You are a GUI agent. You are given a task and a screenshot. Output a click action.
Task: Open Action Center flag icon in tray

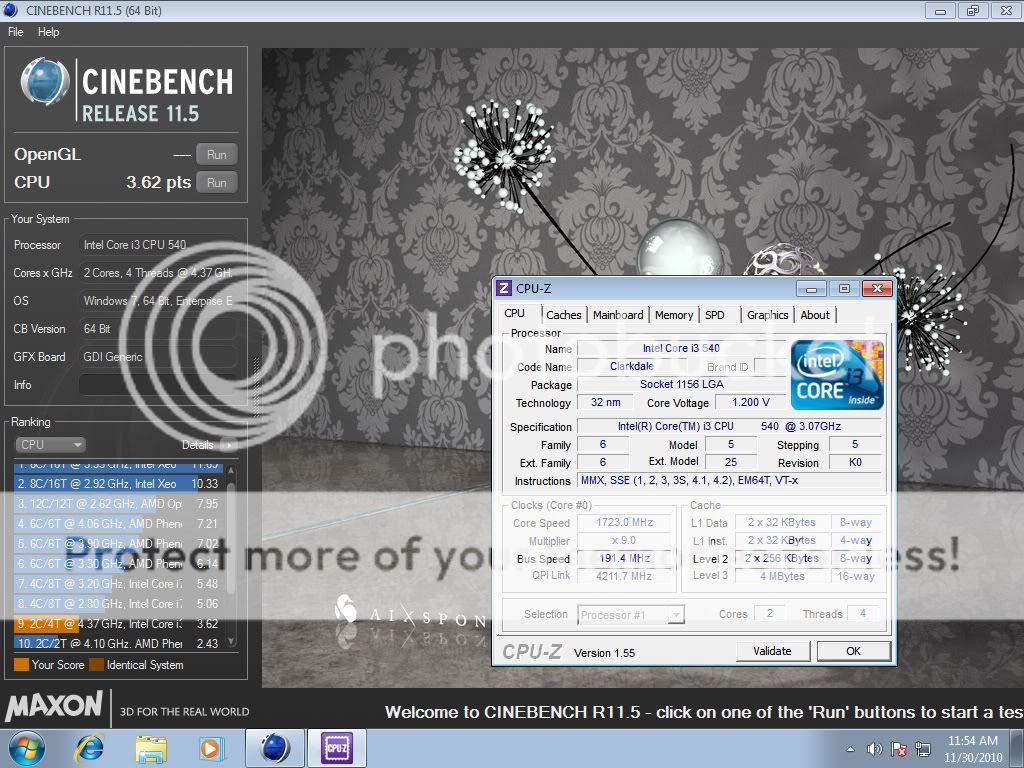pyautogui.click(x=898, y=749)
